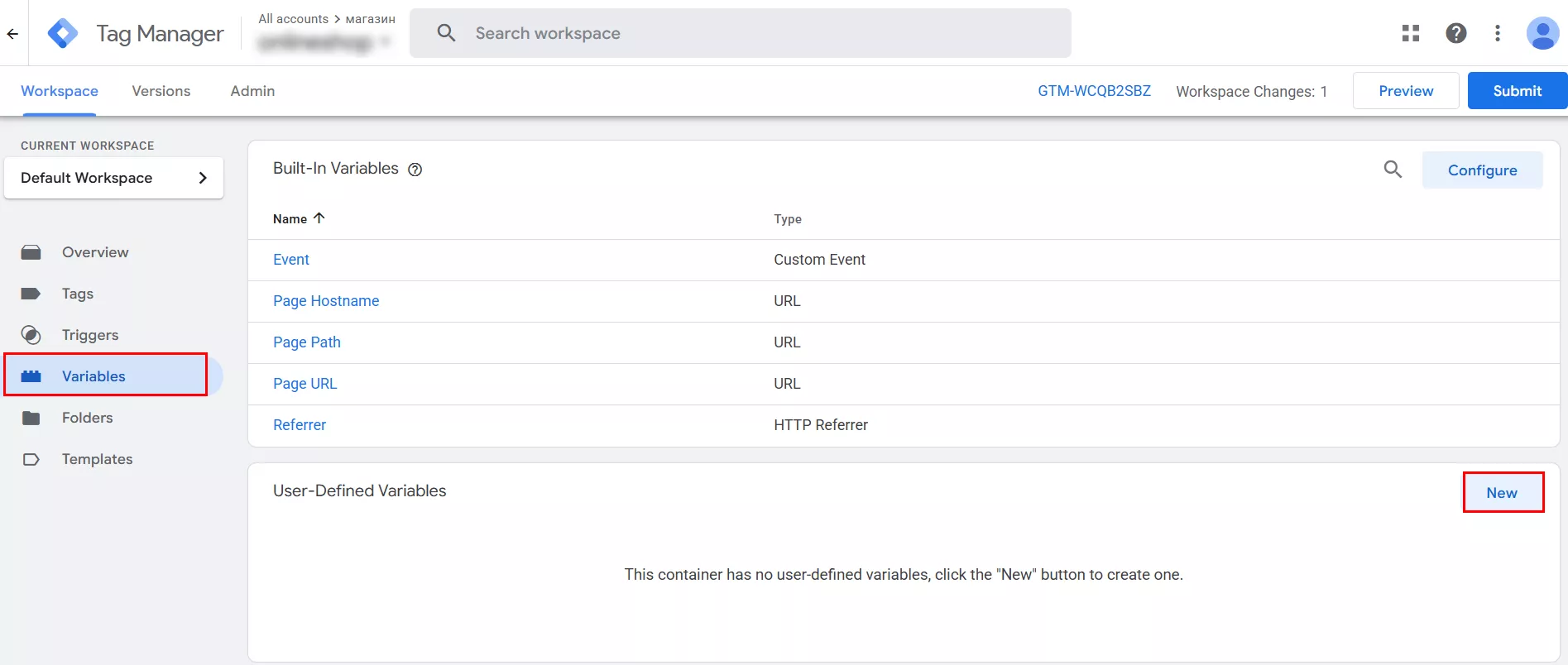This screenshot has height=665, width=1568.
Task: Expand the Default Workspace selector
Action: coord(113,178)
